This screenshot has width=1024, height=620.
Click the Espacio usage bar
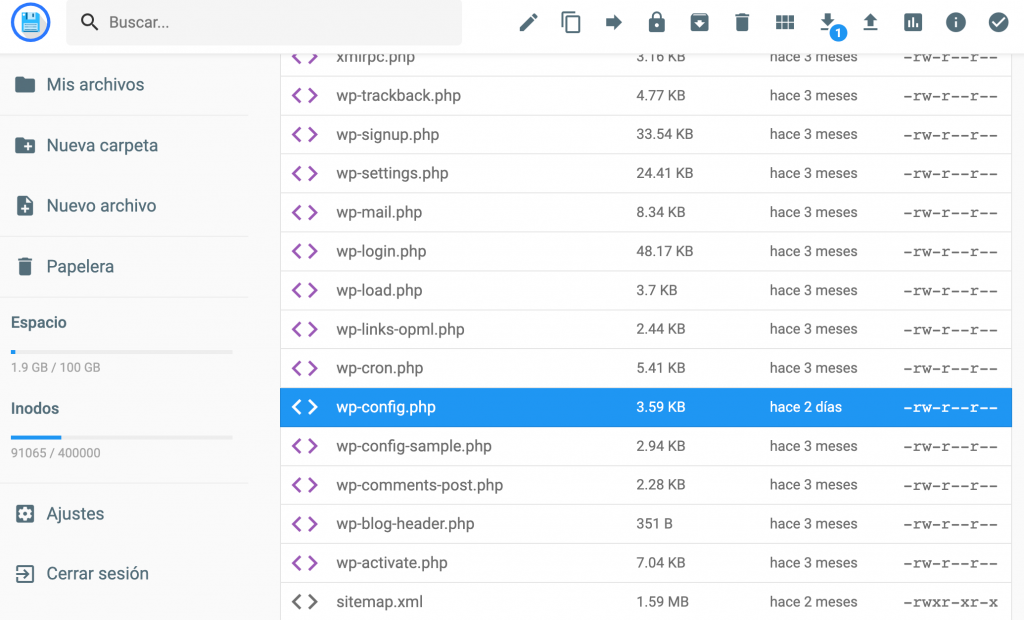click(120, 351)
